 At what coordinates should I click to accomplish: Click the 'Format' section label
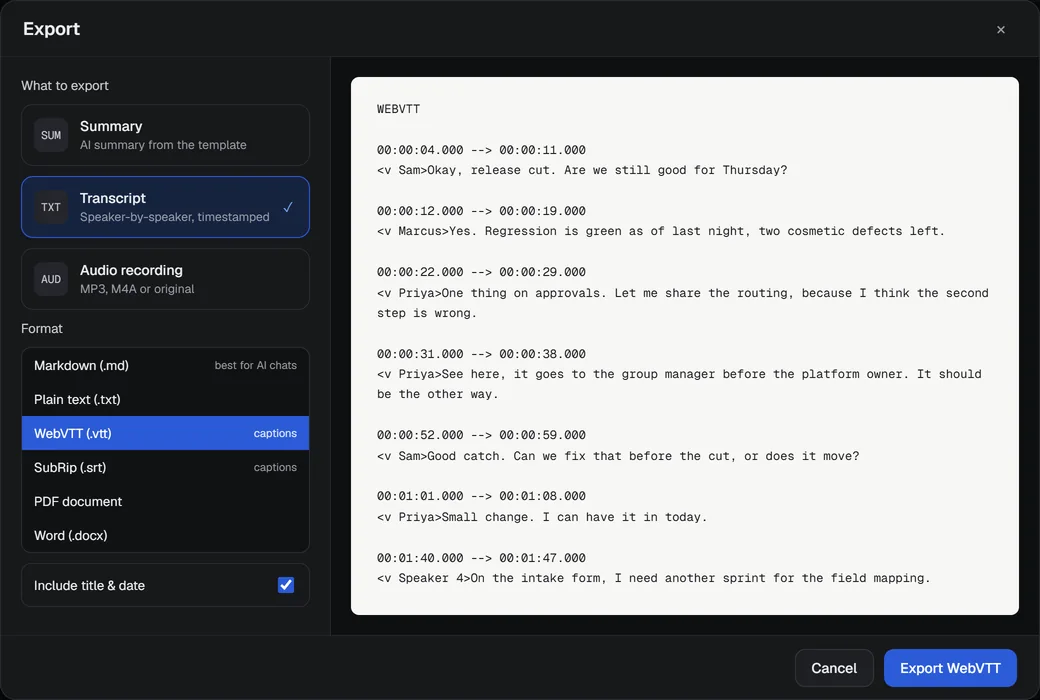tap(42, 328)
